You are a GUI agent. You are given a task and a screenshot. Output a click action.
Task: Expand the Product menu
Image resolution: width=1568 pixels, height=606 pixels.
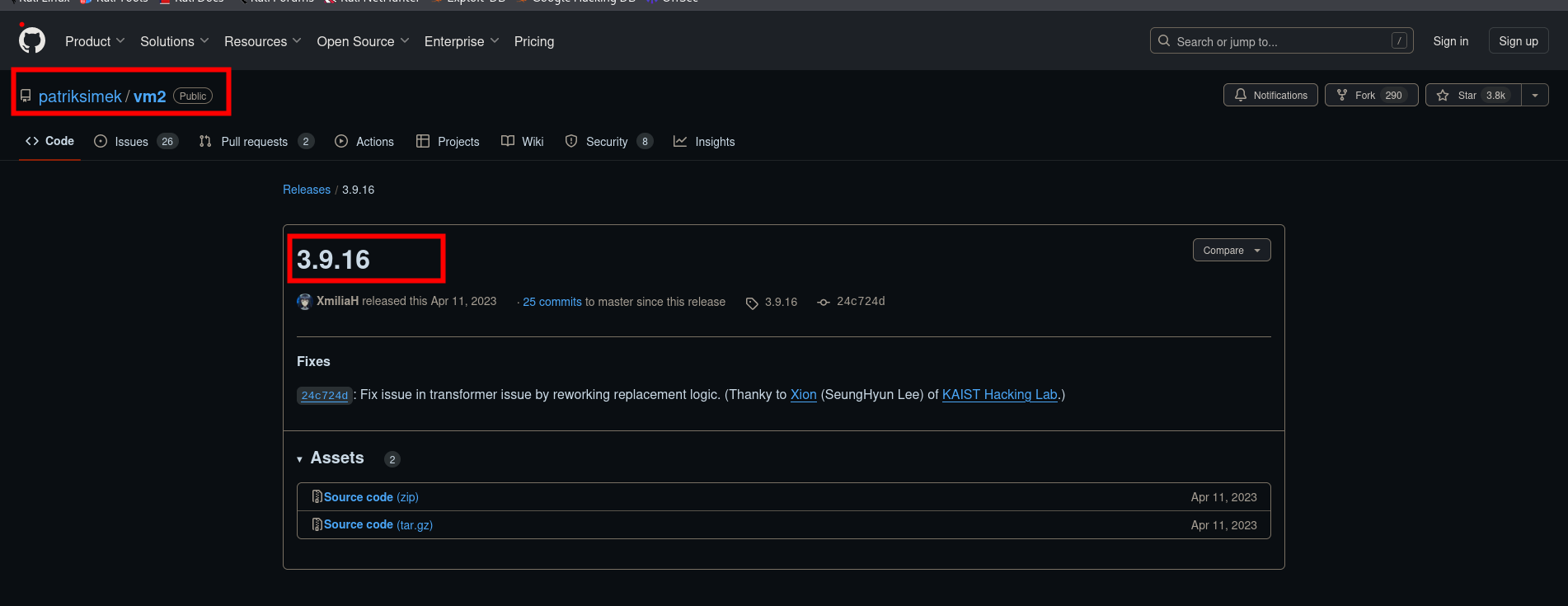point(95,41)
